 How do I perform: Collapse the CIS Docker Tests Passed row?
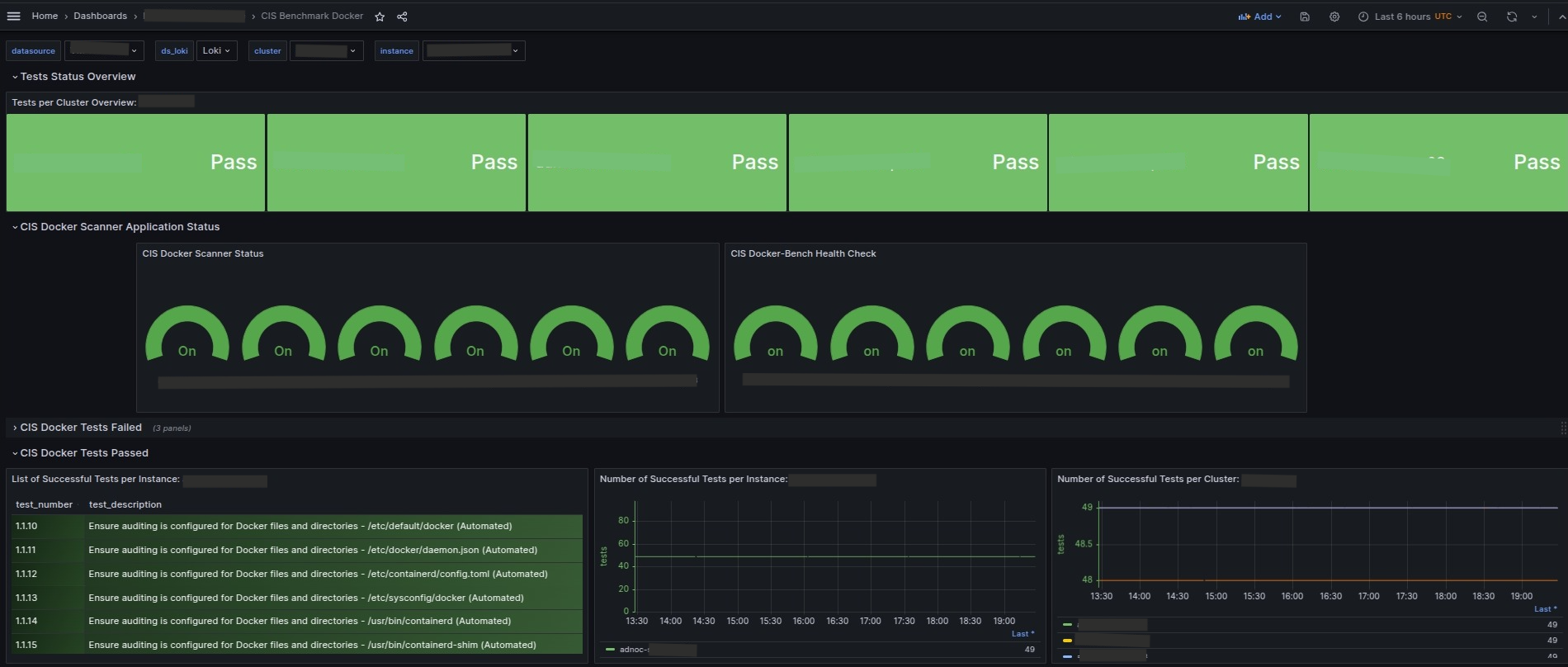coord(80,453)
